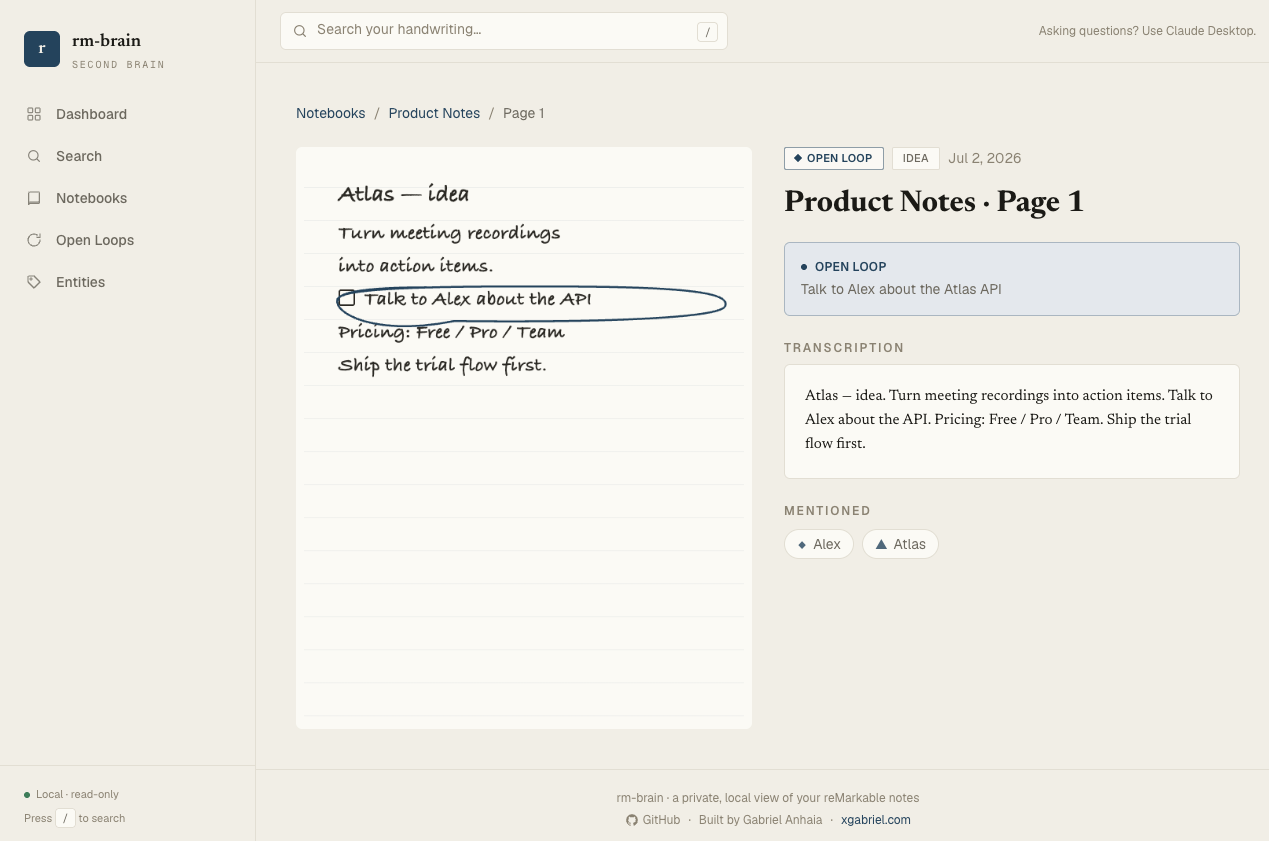Click the Notebooks book icon

tap(34, 198)
